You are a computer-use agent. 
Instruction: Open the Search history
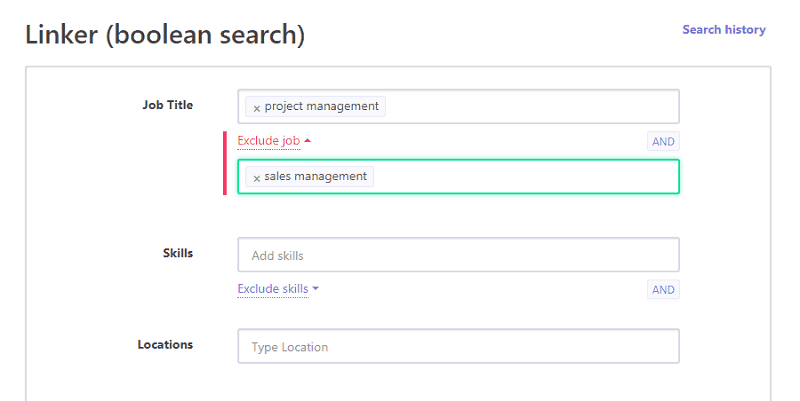[x=723, y=30]
